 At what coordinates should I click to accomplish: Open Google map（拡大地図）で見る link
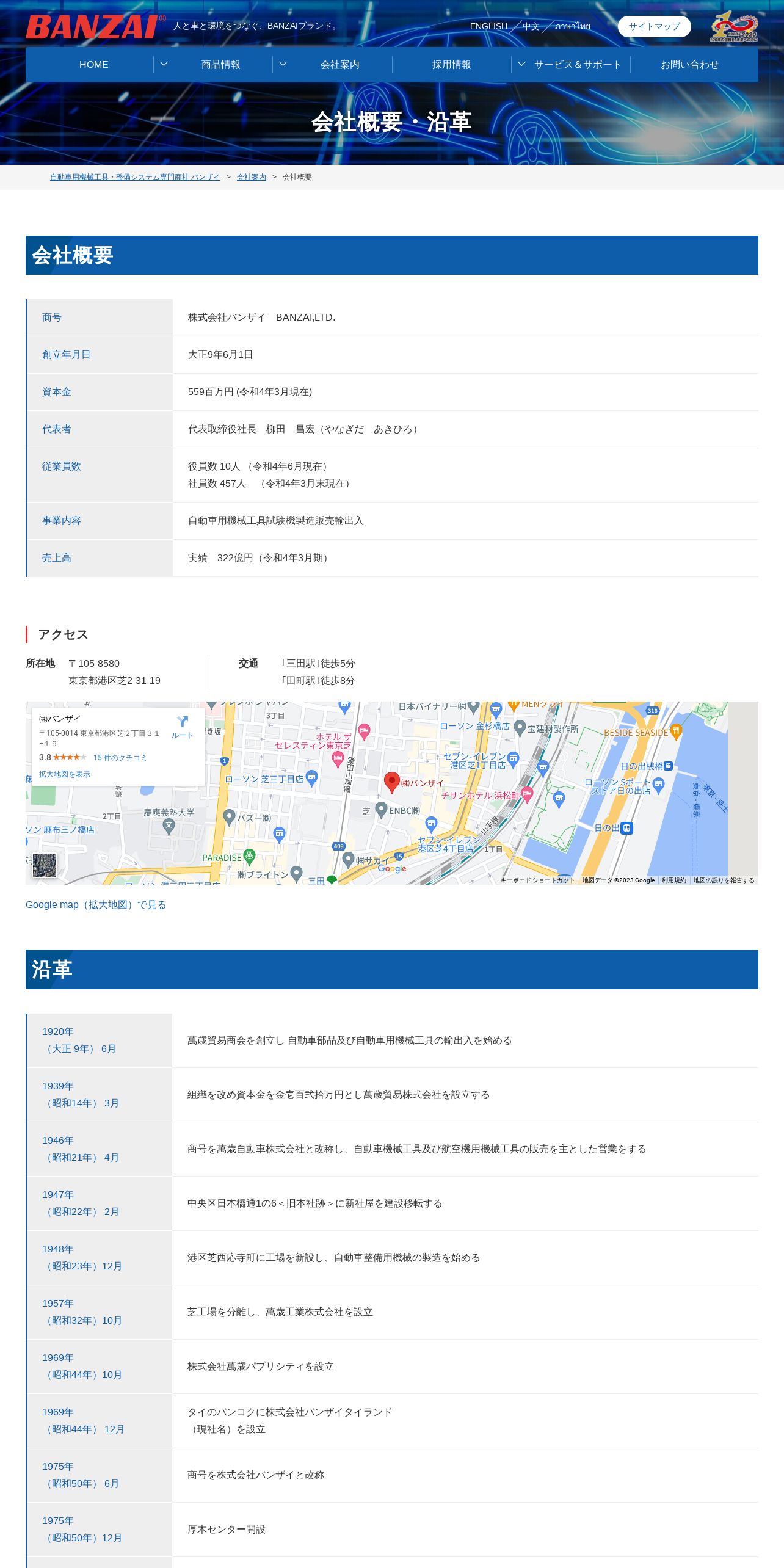point(96,904)
